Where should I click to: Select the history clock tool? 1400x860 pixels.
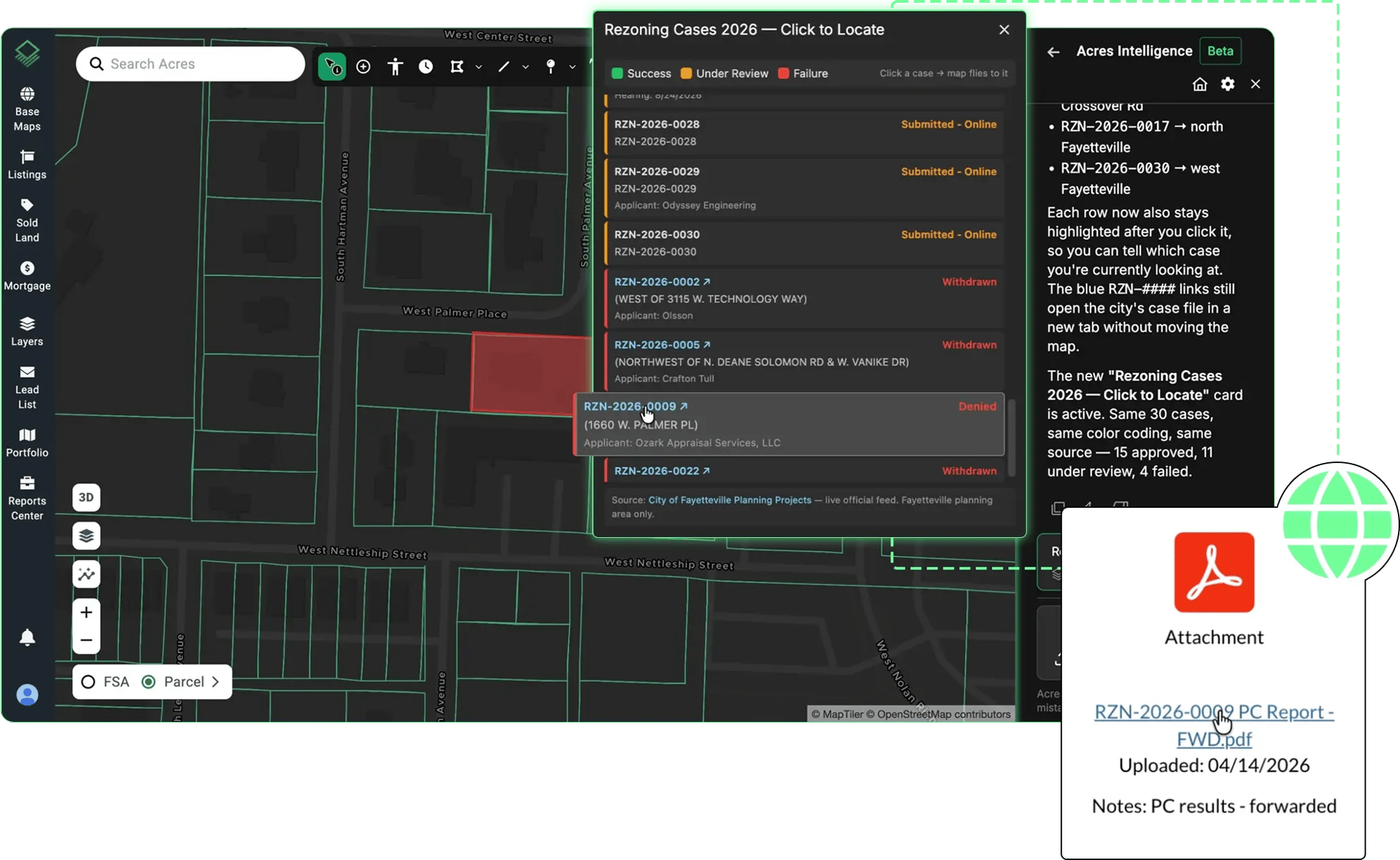[x=426, y=67]
